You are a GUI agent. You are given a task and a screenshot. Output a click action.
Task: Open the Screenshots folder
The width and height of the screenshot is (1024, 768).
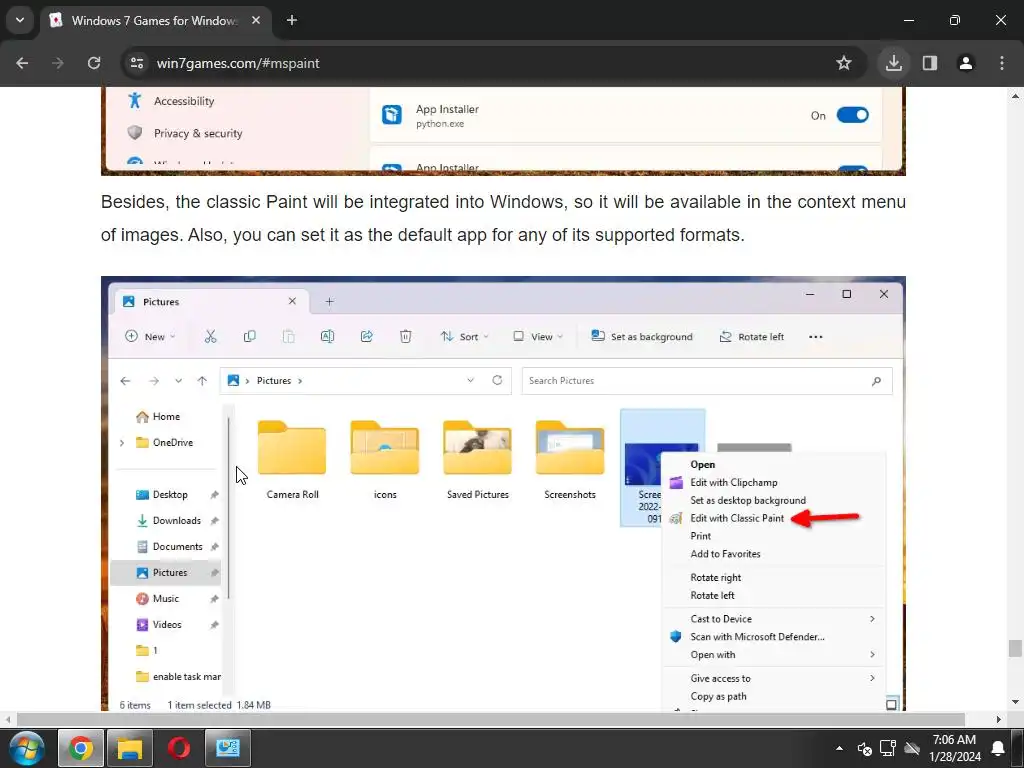pos(570,460)
